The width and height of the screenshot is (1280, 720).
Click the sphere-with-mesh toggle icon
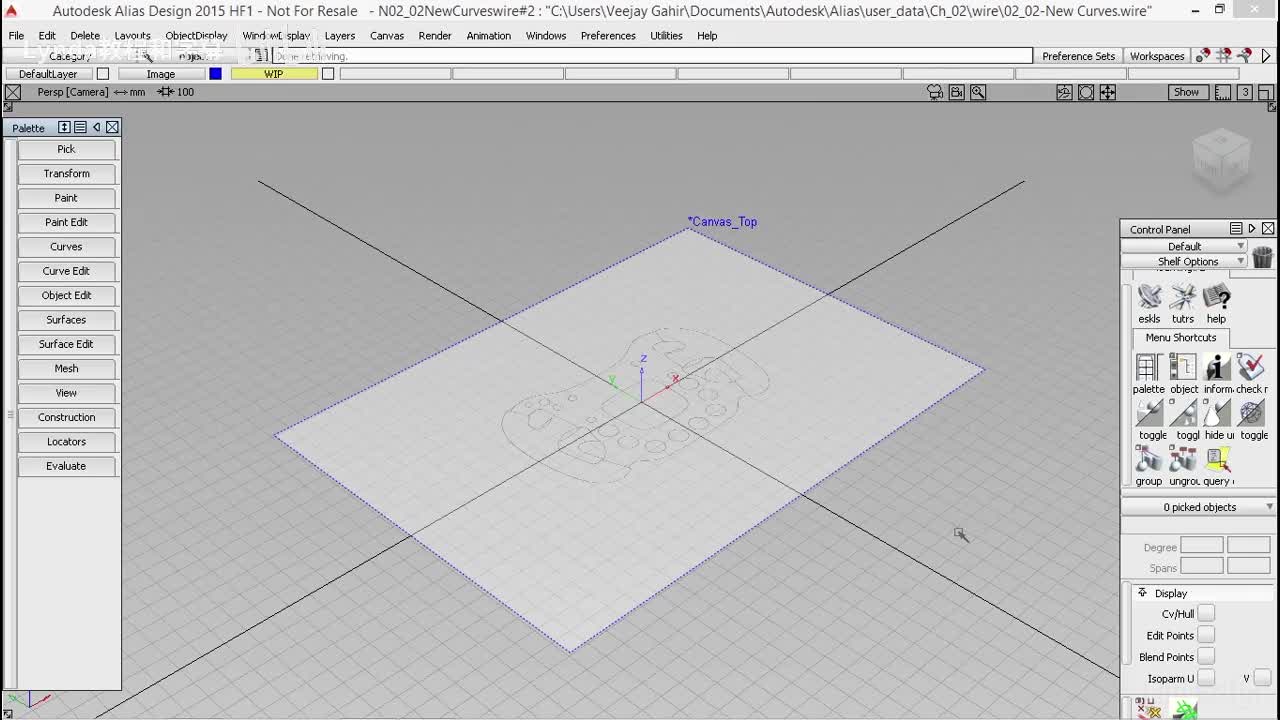1251,413
